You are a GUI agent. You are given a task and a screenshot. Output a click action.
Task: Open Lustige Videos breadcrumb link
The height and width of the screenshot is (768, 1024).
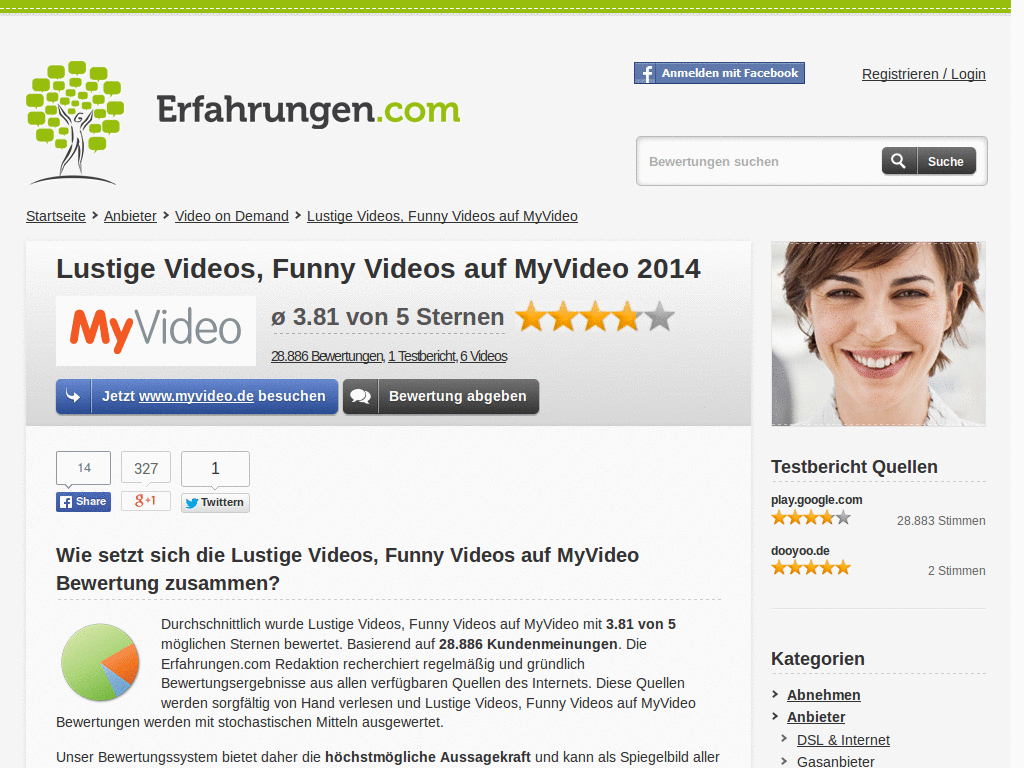tap(442, 216)
